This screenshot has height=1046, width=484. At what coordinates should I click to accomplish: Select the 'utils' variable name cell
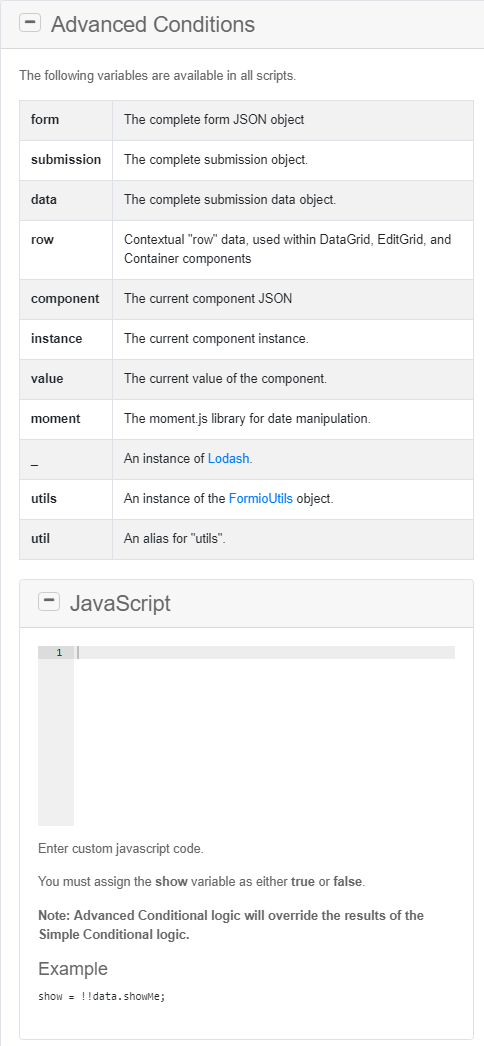tap(66, 499)
